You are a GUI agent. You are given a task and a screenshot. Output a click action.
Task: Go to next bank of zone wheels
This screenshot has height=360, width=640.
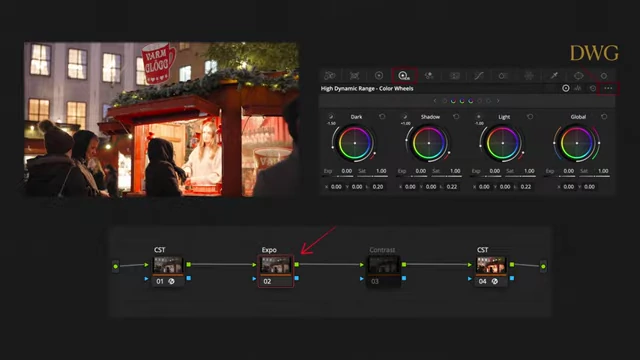tap(498, 101)
